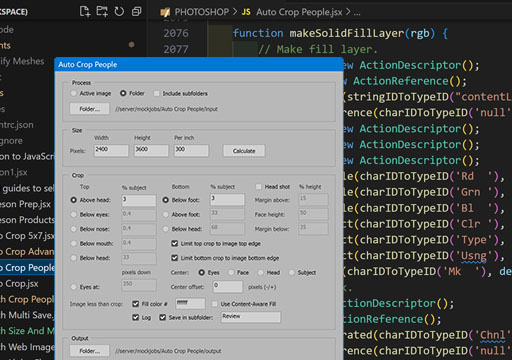This screenshot has width=512, height=360.
Task: Click the Width pixels input field
Action: pos(111,150)
